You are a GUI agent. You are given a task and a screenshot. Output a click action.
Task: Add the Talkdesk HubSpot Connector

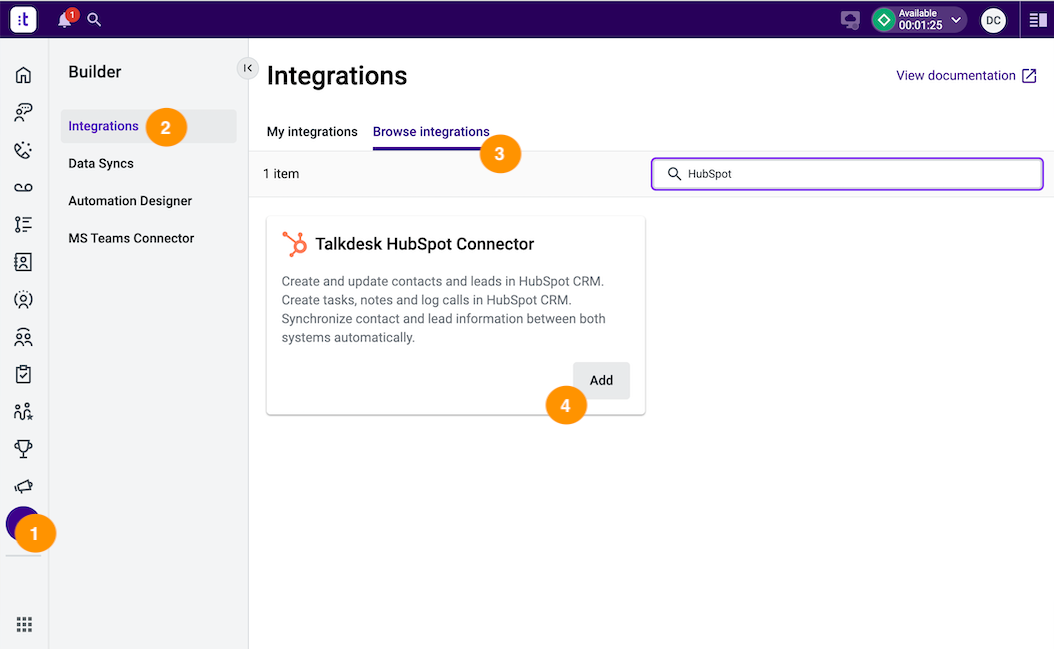(x=601, y=380)
